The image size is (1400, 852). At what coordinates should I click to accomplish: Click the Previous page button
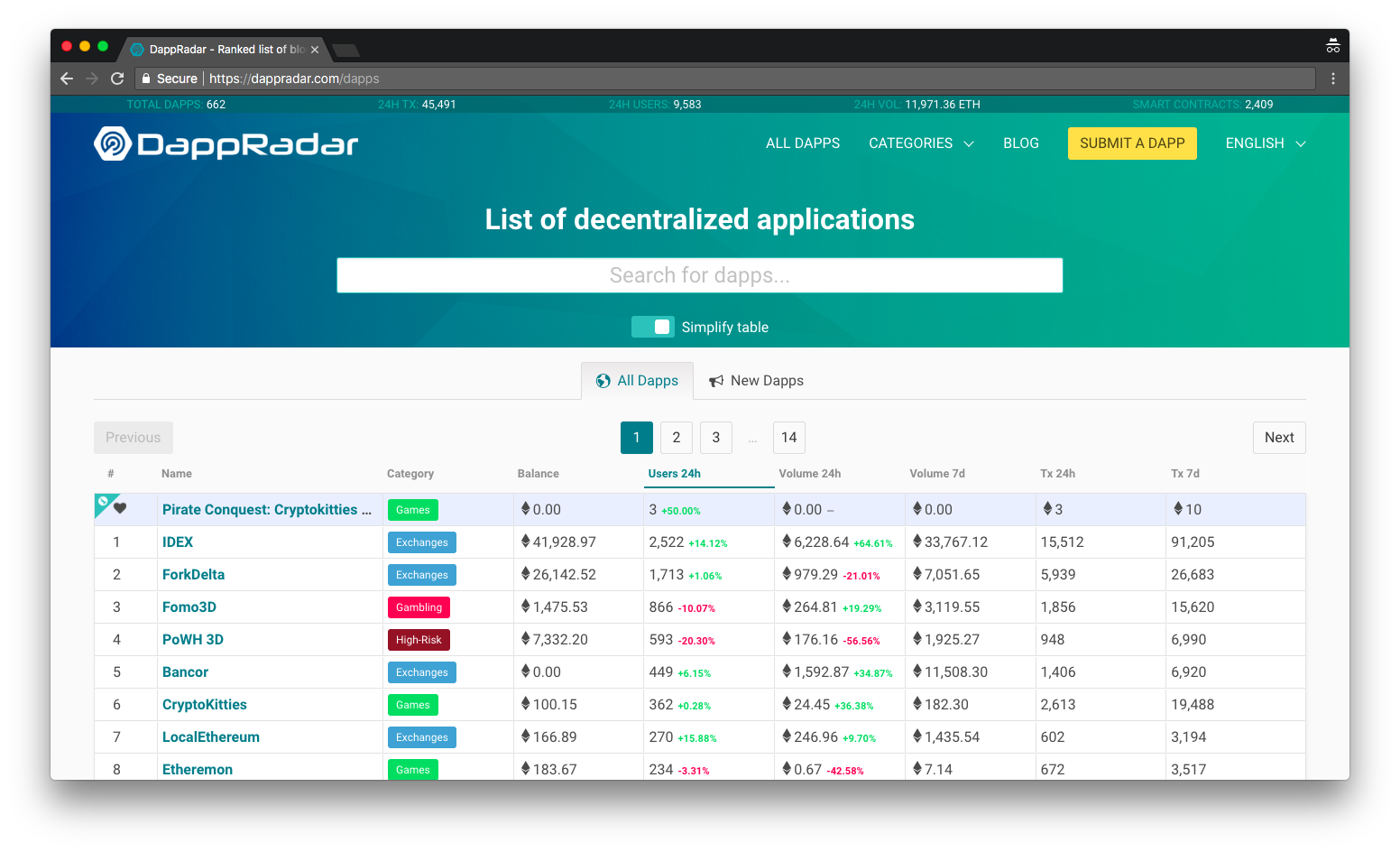134,438
